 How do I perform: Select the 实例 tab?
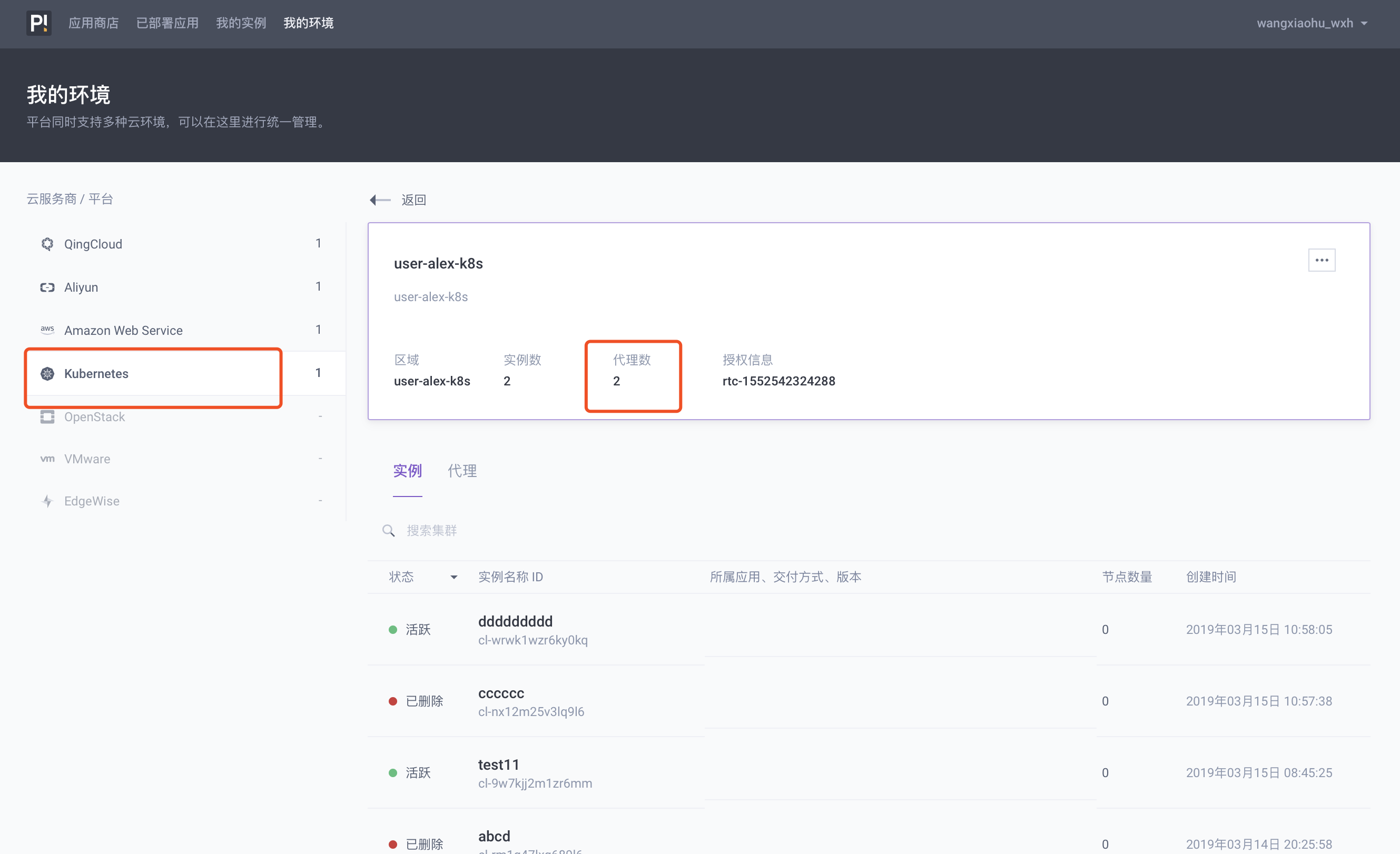407,470
